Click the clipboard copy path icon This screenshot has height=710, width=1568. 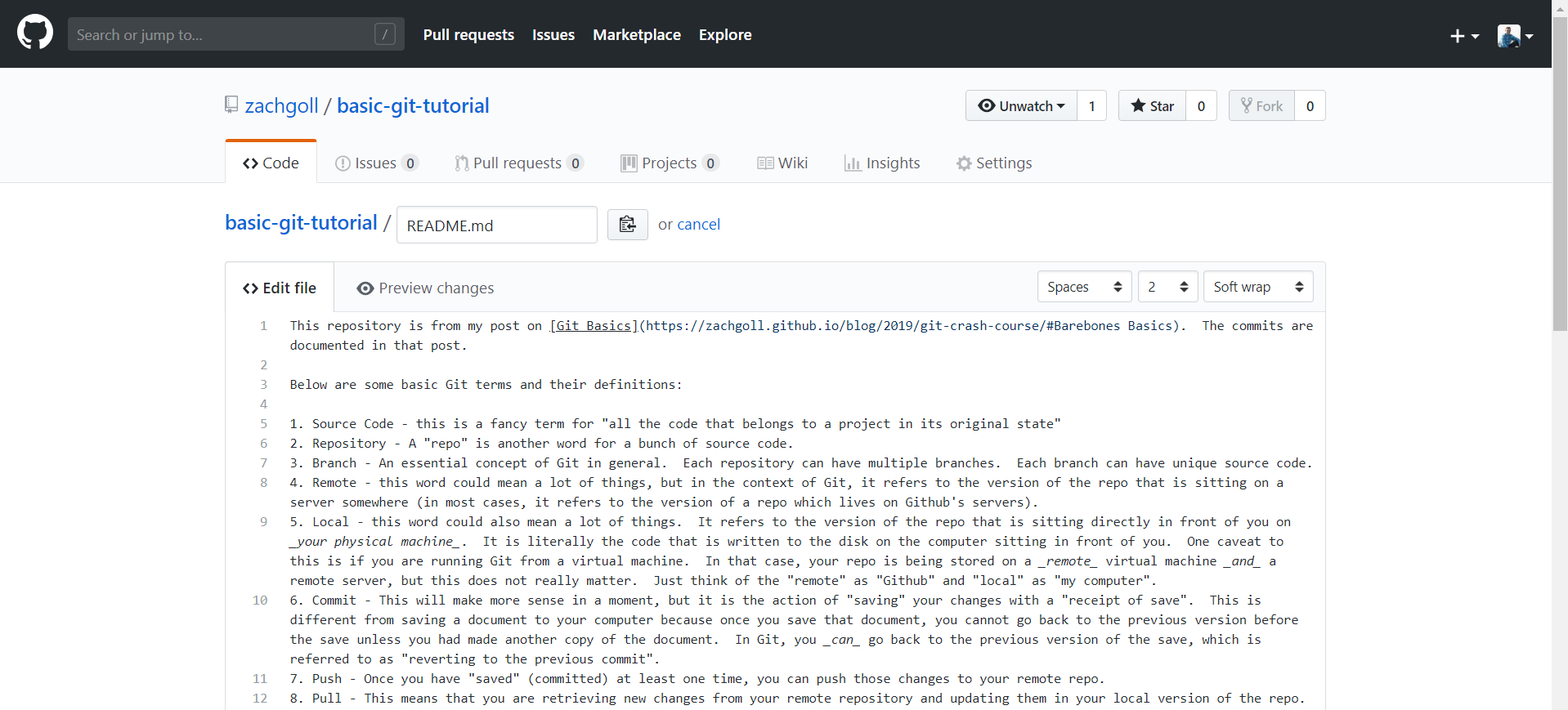coord(627,224)
